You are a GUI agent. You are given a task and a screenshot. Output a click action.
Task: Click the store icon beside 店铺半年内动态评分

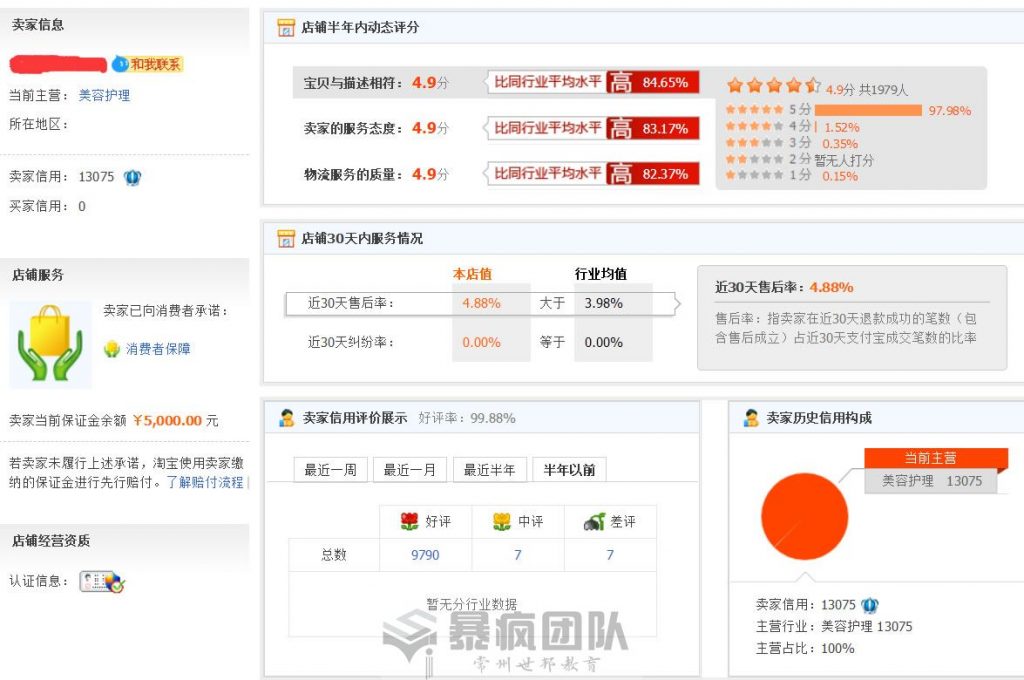click(286, 27)
